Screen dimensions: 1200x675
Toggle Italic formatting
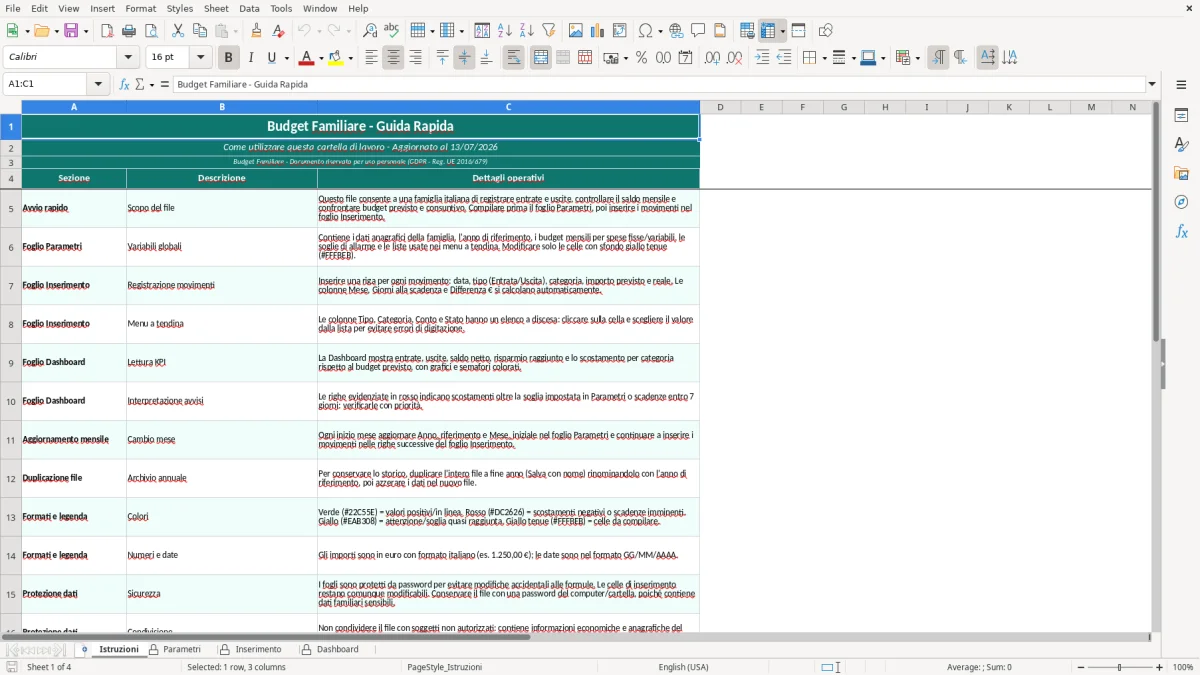click(250, 58)
